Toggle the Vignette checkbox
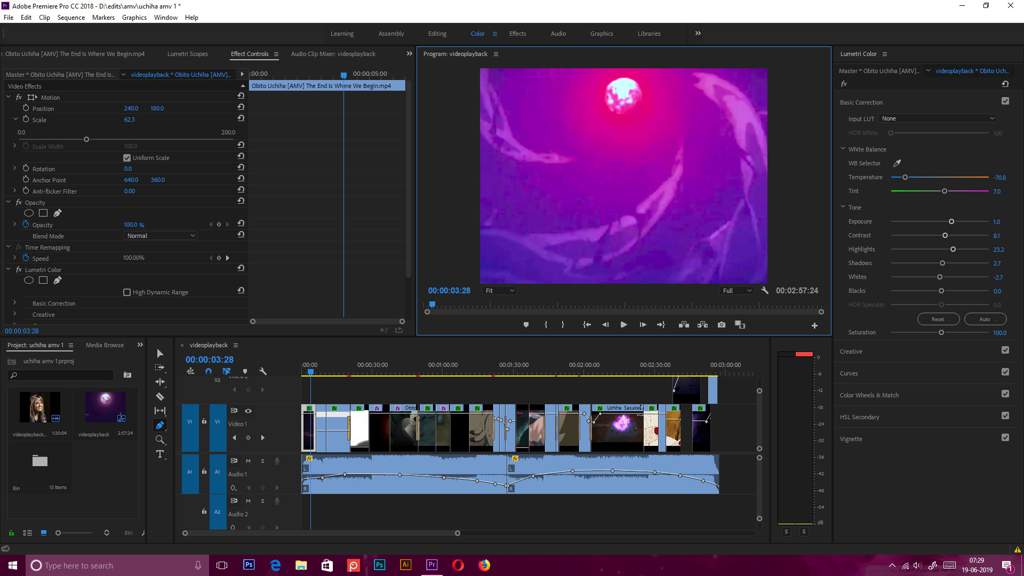1024x576 pixels. [1005, 438]
